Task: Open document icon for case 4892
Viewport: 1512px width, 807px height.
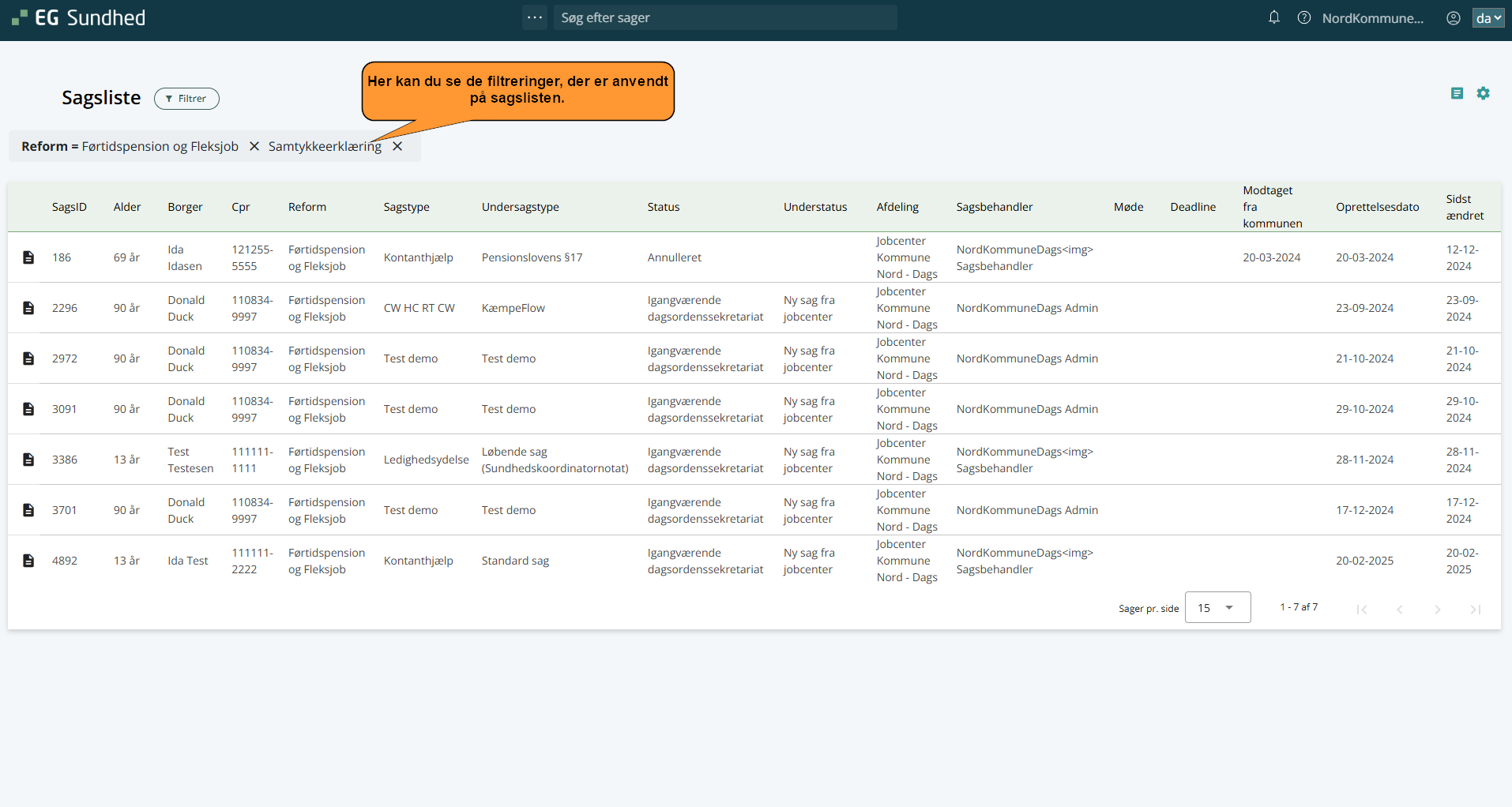Action: pyautogui.click(x=28, y=561)
